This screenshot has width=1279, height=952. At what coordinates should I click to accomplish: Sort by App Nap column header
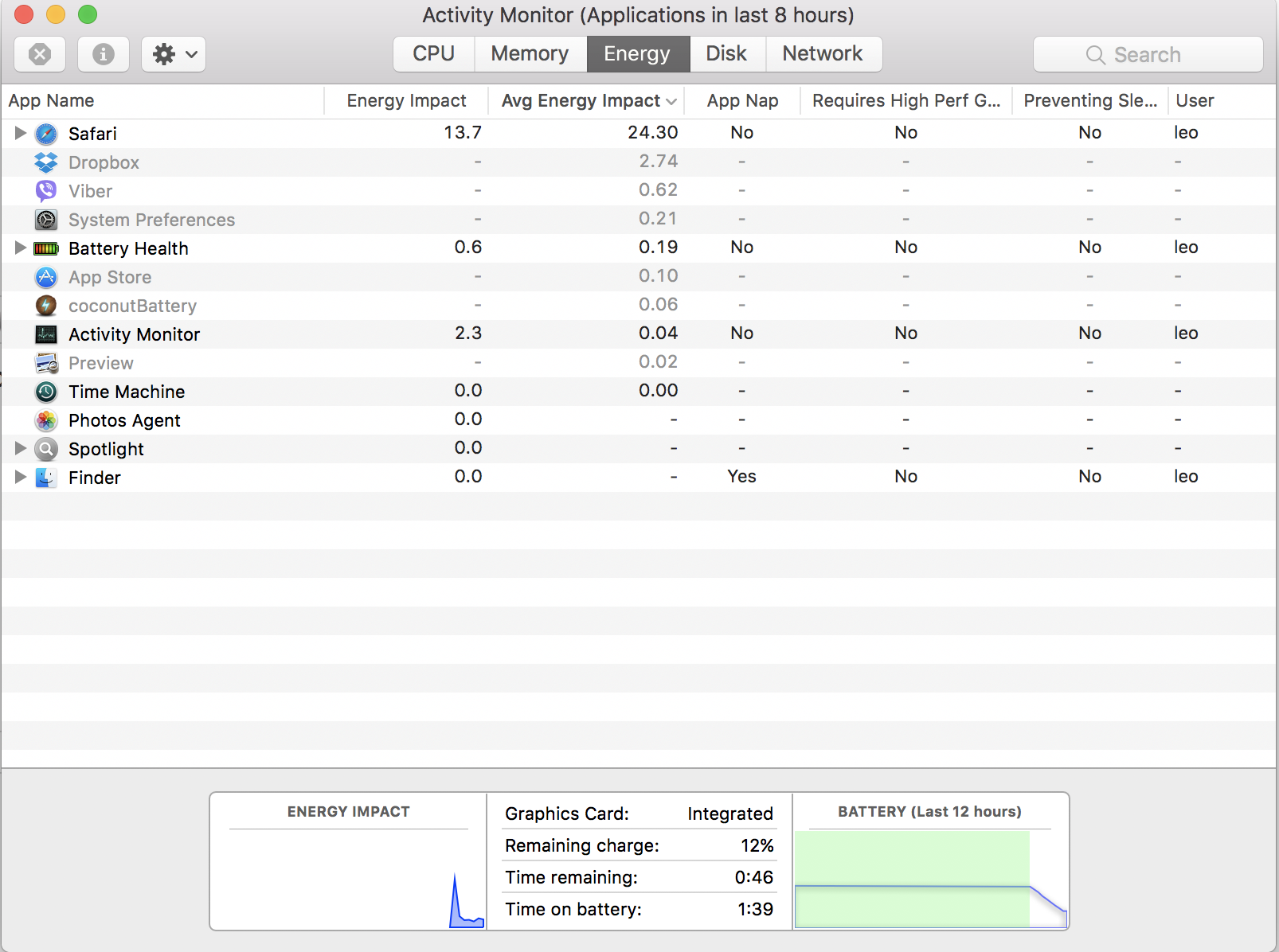(x=744, y=100)
